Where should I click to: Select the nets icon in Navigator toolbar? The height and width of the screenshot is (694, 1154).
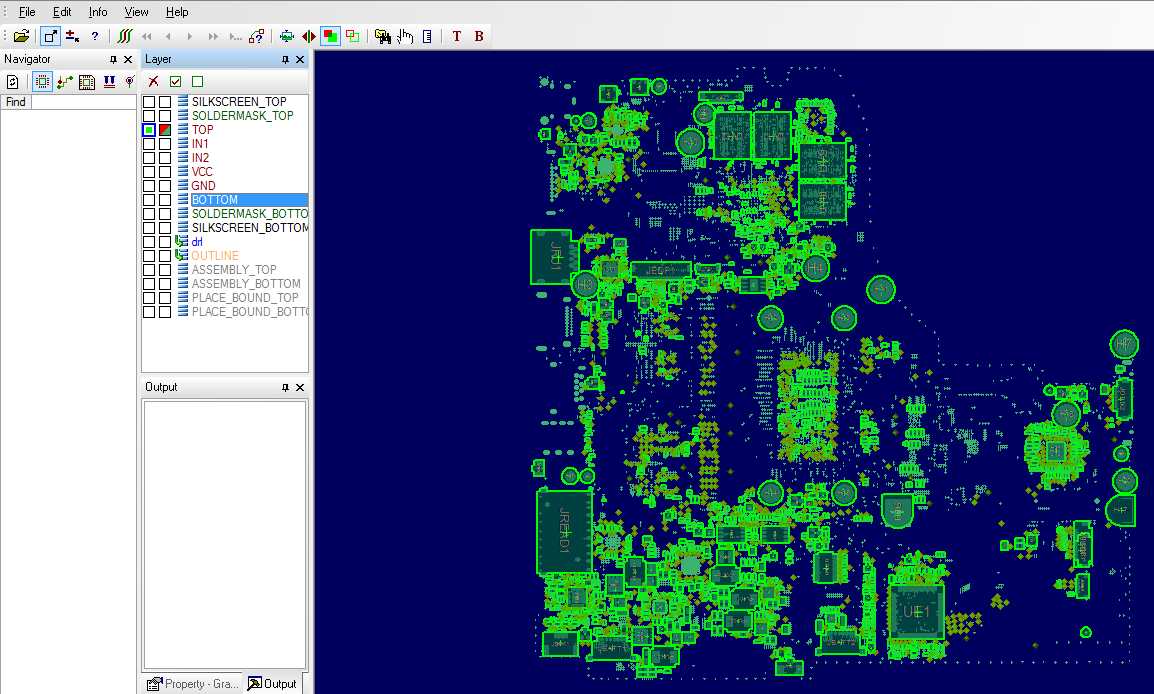click(65, 82)
